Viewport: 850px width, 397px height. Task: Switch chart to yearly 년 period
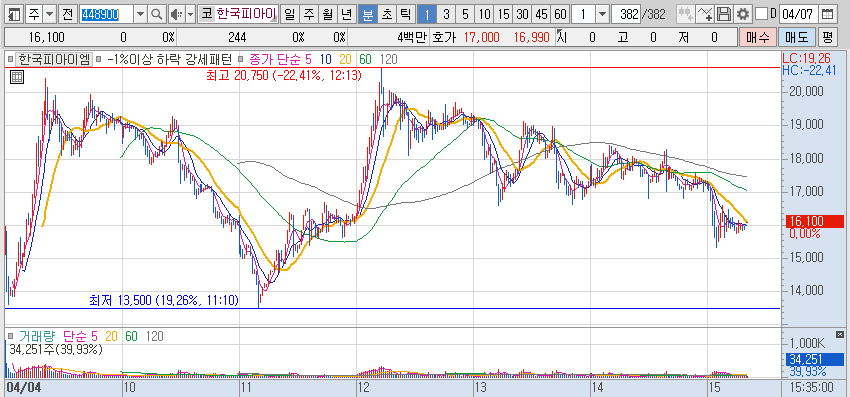click(x=347, y=14)
